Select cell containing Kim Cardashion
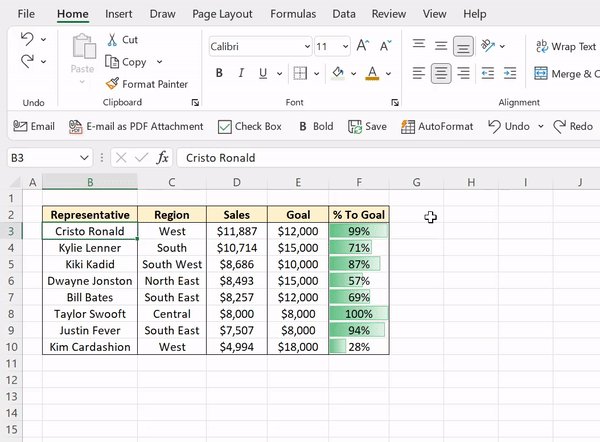The width and height of the screenshot is (600, 442). 90,347
